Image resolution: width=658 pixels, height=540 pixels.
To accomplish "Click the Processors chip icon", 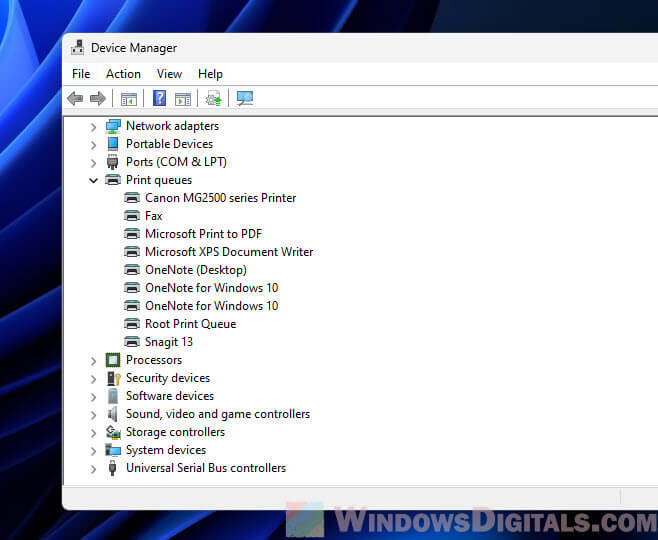I will 113,360.
